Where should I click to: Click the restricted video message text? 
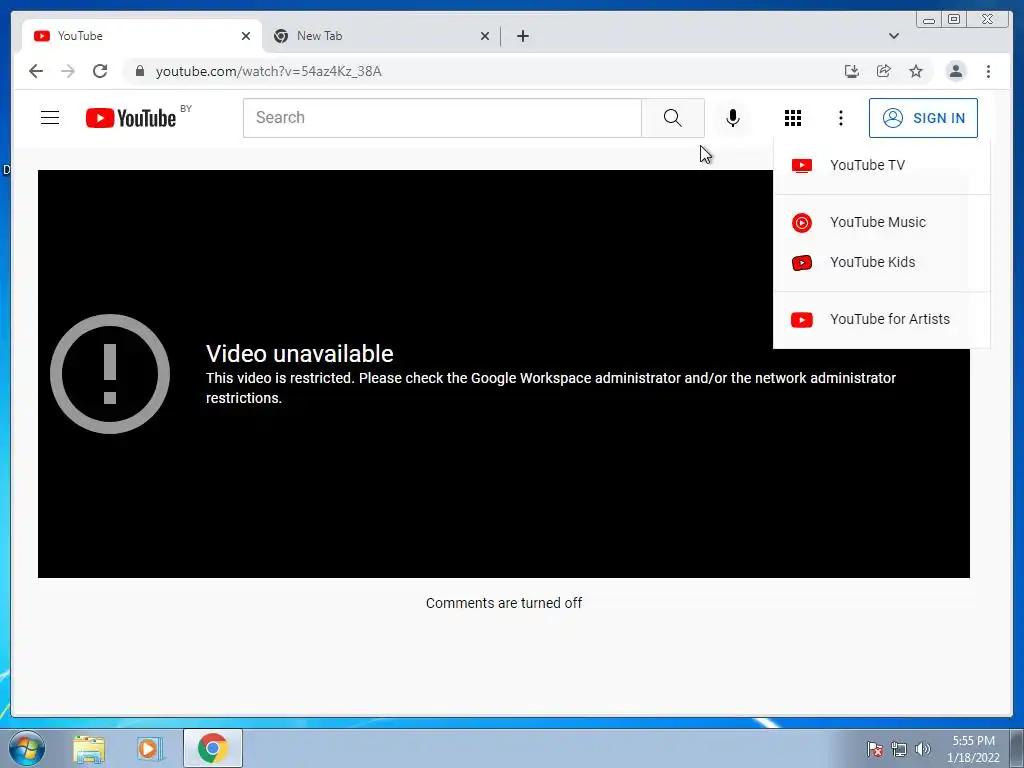(551, 388)
